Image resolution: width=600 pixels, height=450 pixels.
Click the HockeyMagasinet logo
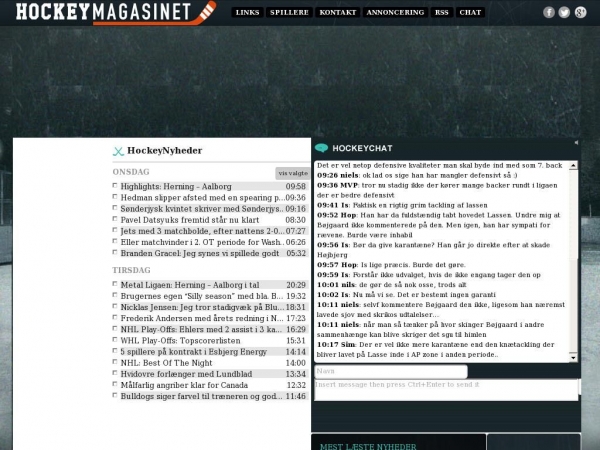click(116, 12)
